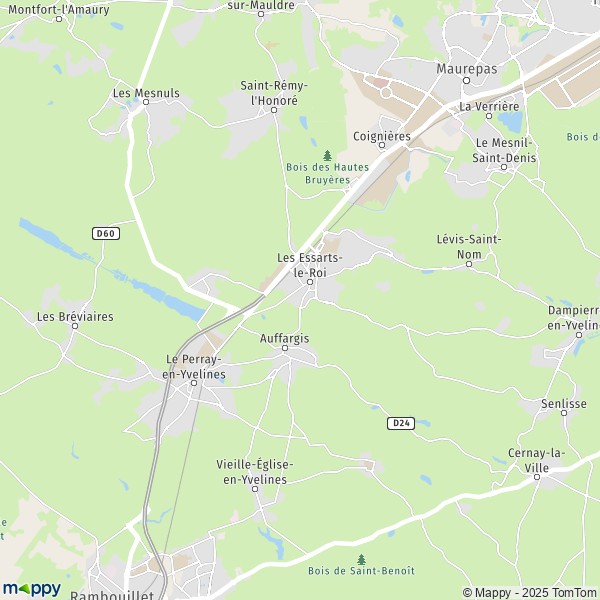600x600 pixels.
Task: Click the Cernay-la-Ville label
Action: pos(536,460)
